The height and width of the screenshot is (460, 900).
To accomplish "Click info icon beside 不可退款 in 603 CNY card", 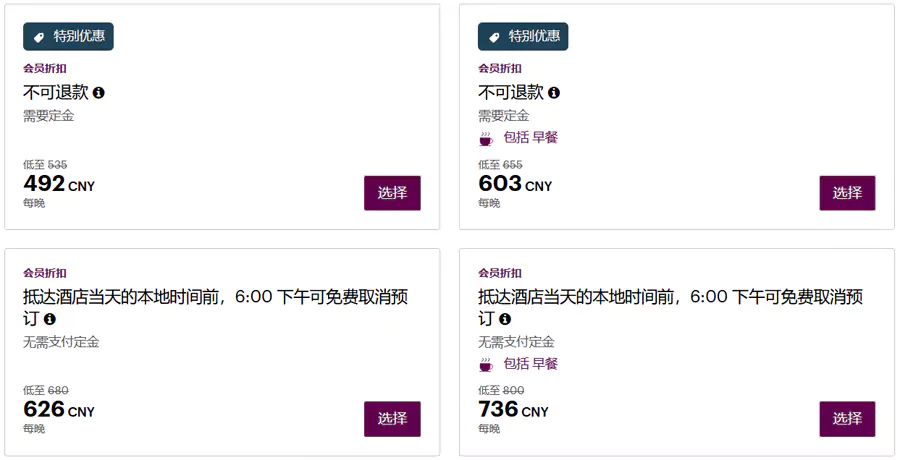I will pos(554,93).
